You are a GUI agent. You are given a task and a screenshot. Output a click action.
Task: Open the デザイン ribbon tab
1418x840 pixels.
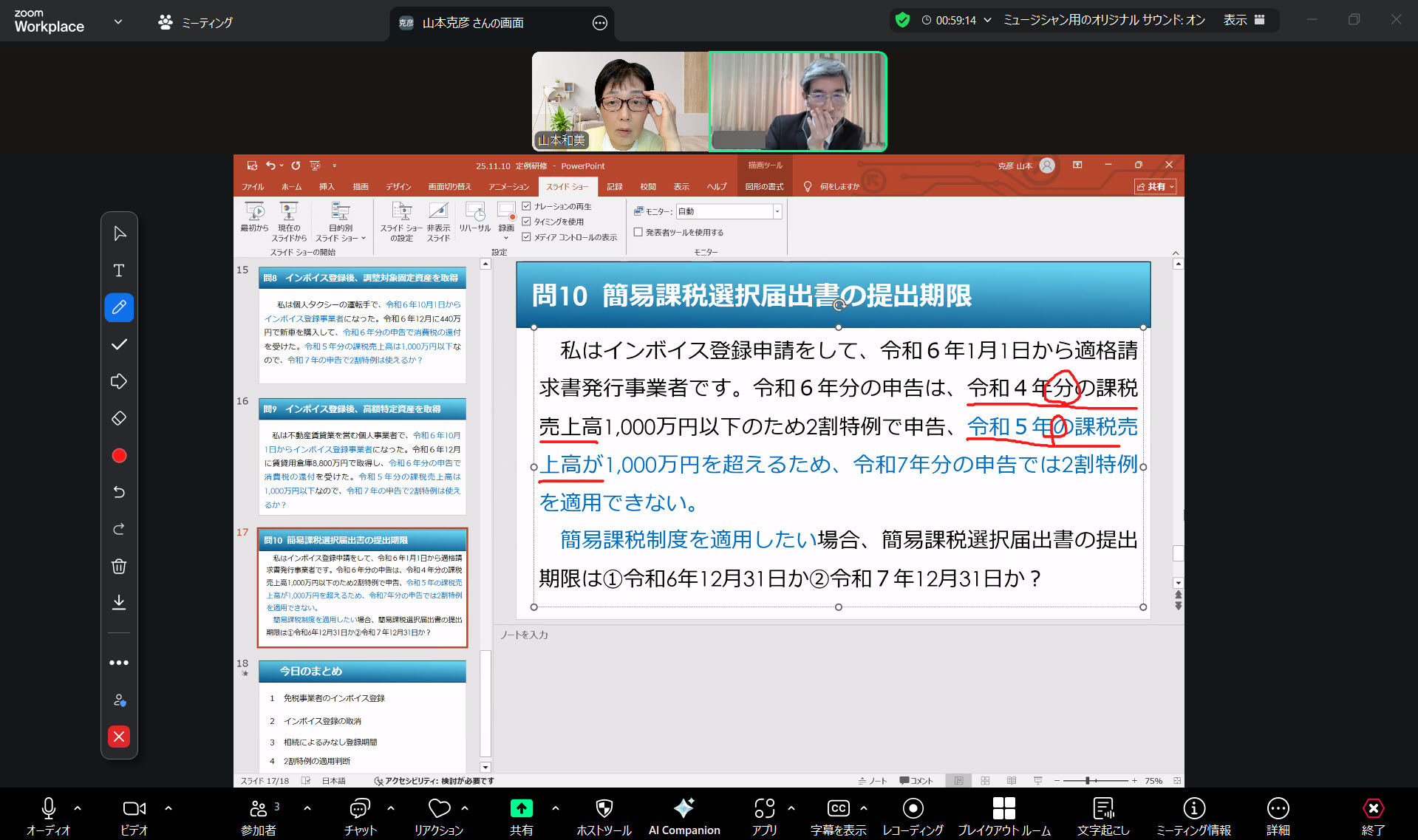(x=398, y=187)
